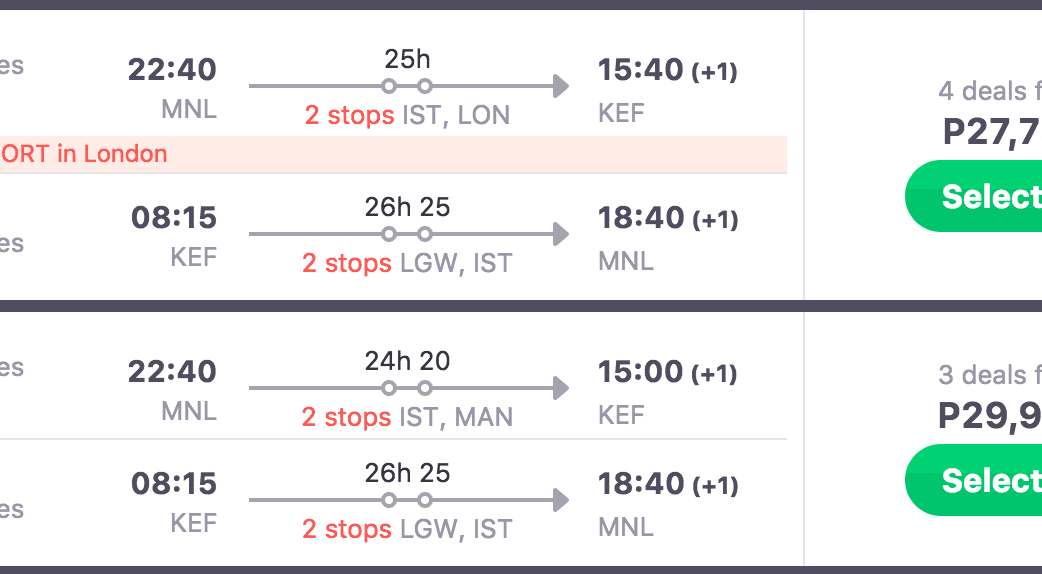Click first stop dot on 24h 20 flight
This screenshot has width=1042, height=574.
coord(389,388)
